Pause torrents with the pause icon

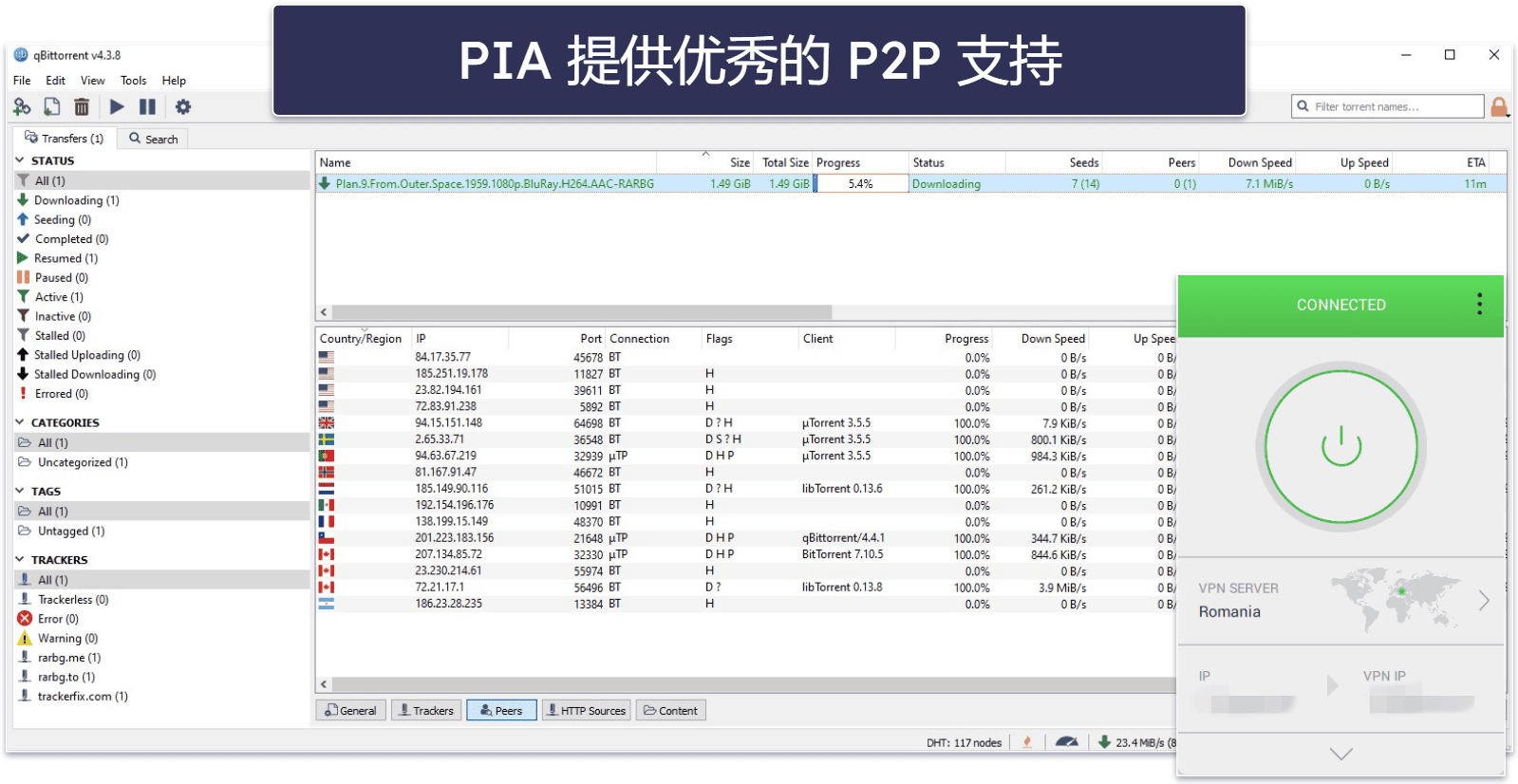tap(147, 107)
